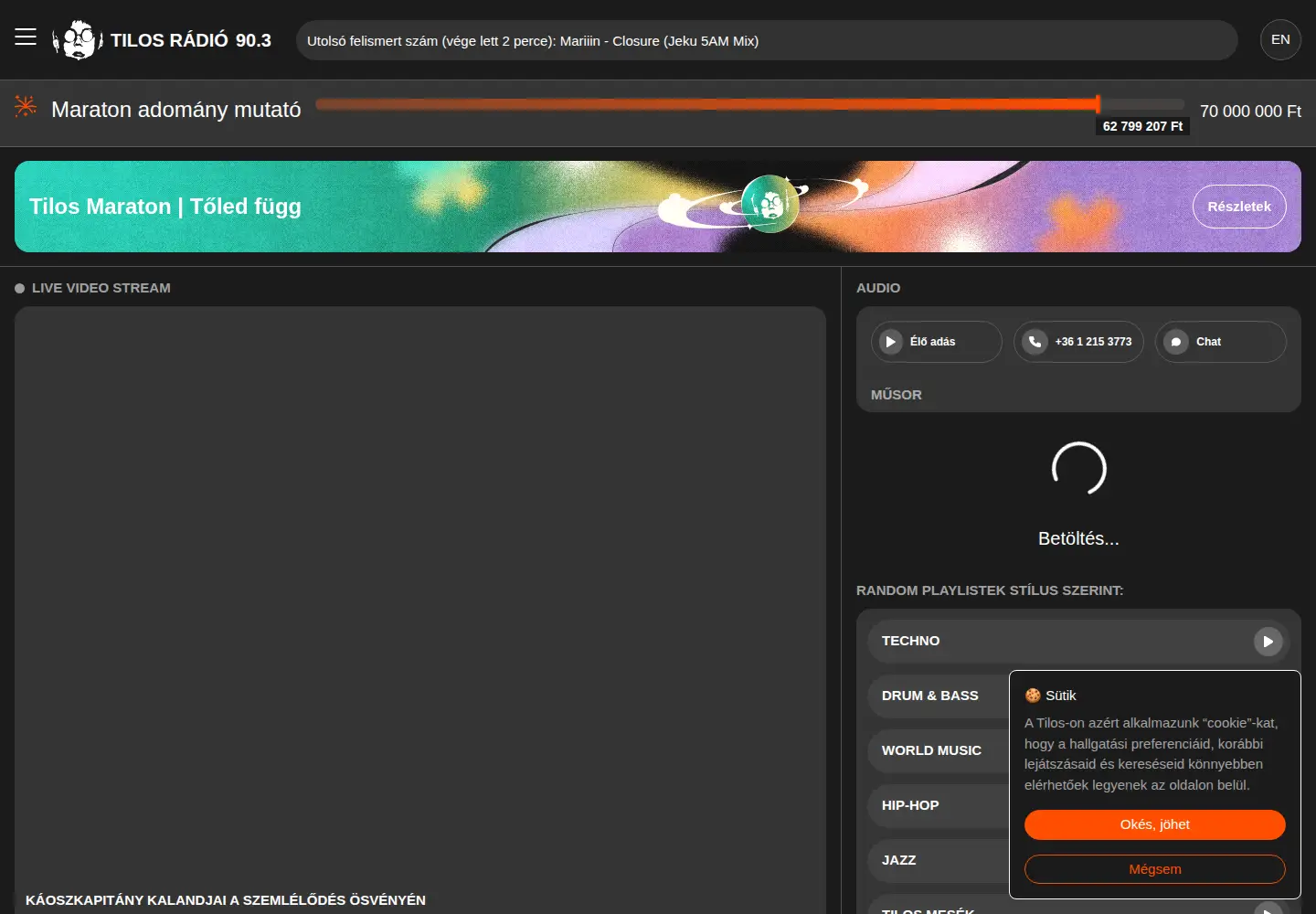Click the Káoszkapitány kalandjai show title
Screen dimensions: 1316x914
(226, 900)
